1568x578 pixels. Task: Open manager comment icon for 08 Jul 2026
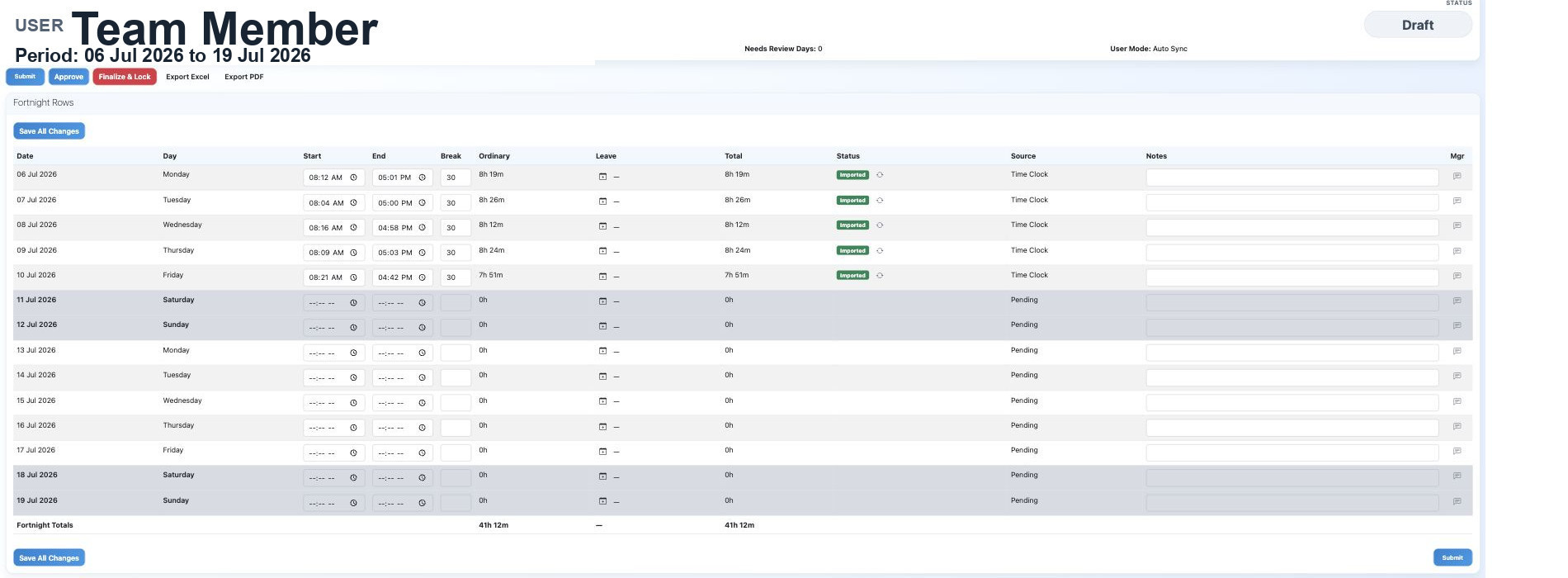1457,225
